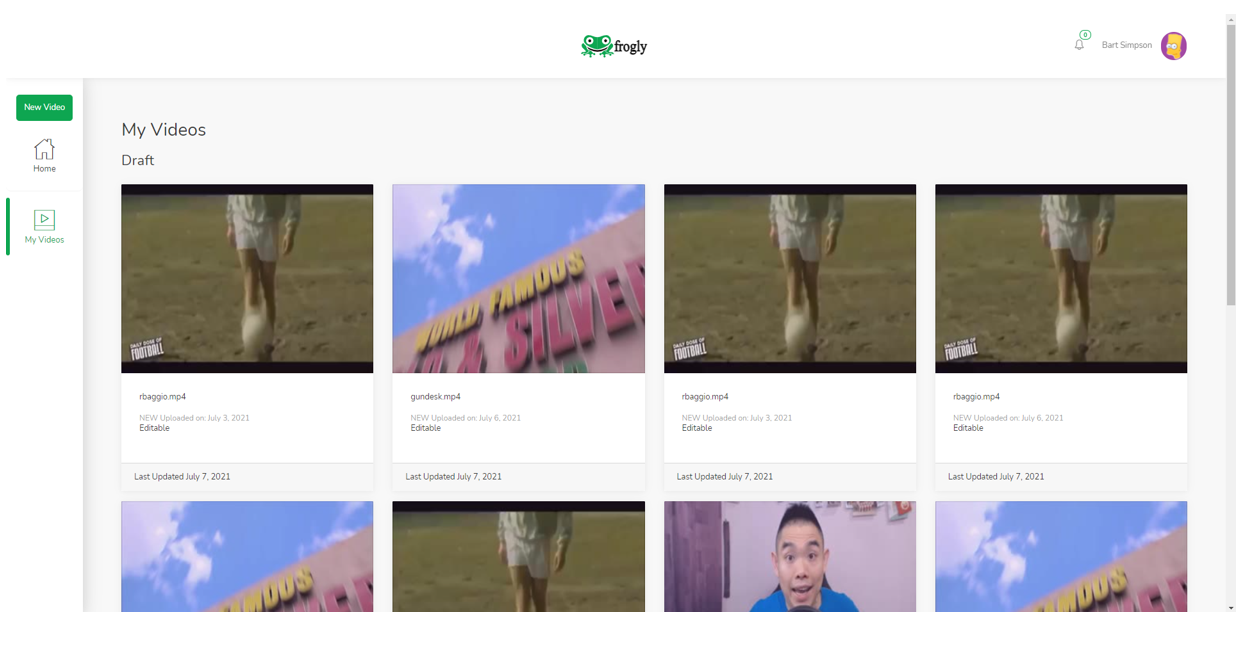Image resolution: width=1245 pixels, height=652 pixels.
Task: Click the green notification count badge
Action: pos(1085,35)
